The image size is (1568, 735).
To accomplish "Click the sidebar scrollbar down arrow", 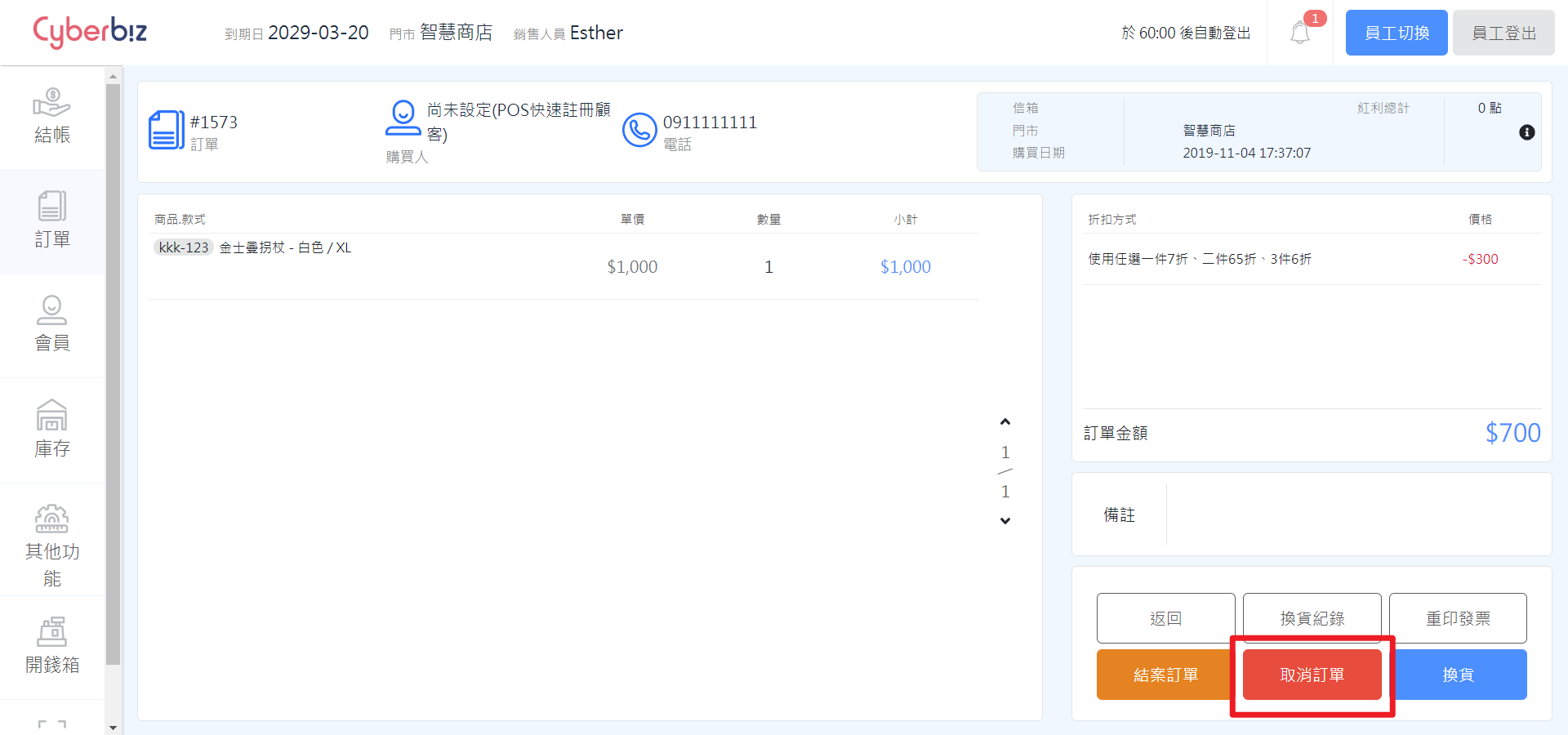I will pyautogui.click(x=113, y=728).
